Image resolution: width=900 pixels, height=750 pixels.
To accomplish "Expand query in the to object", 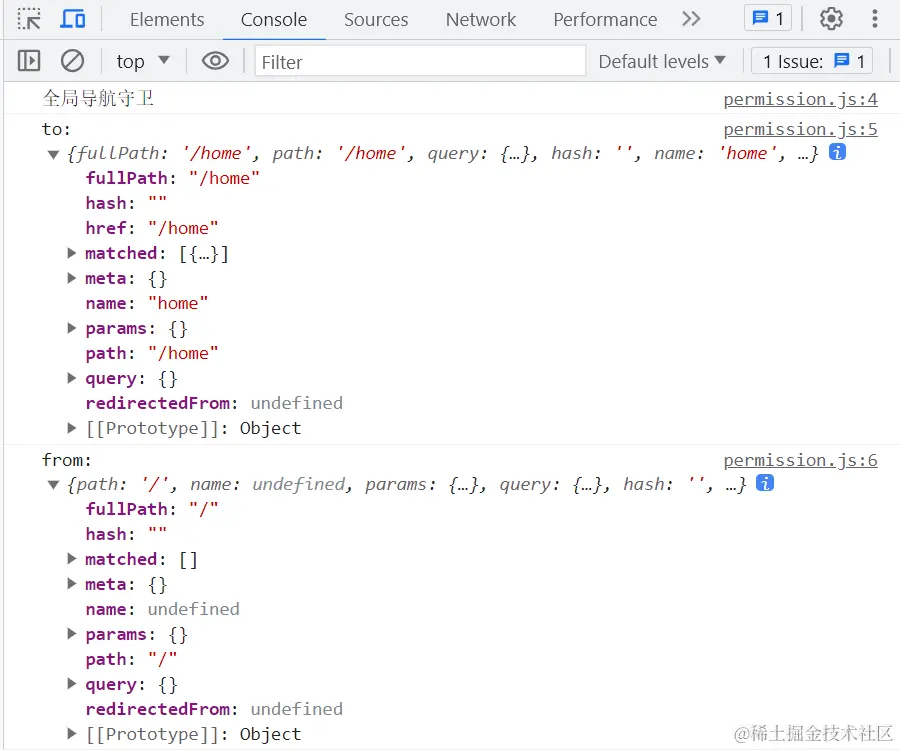I will [72, 378].
